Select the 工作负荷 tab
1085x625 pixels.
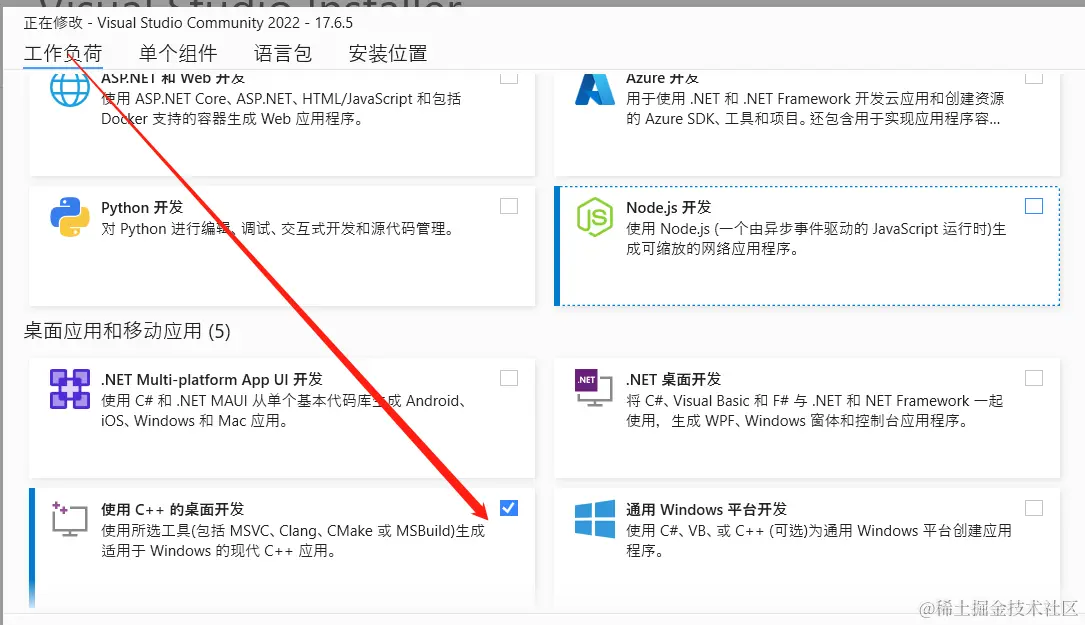(63, 54)
